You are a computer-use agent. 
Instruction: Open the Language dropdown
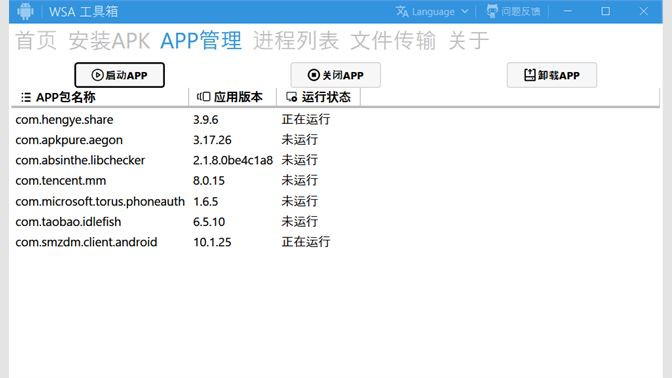(432, 12)
